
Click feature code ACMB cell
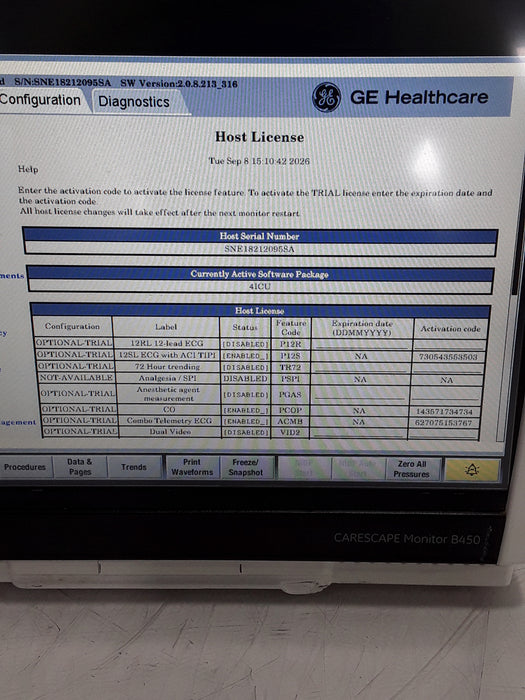coord(290,421)
